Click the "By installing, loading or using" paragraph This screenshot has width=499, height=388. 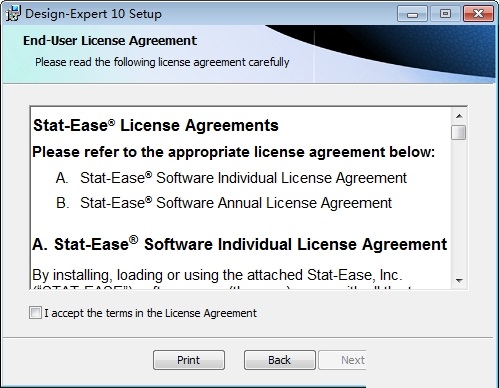217,275
